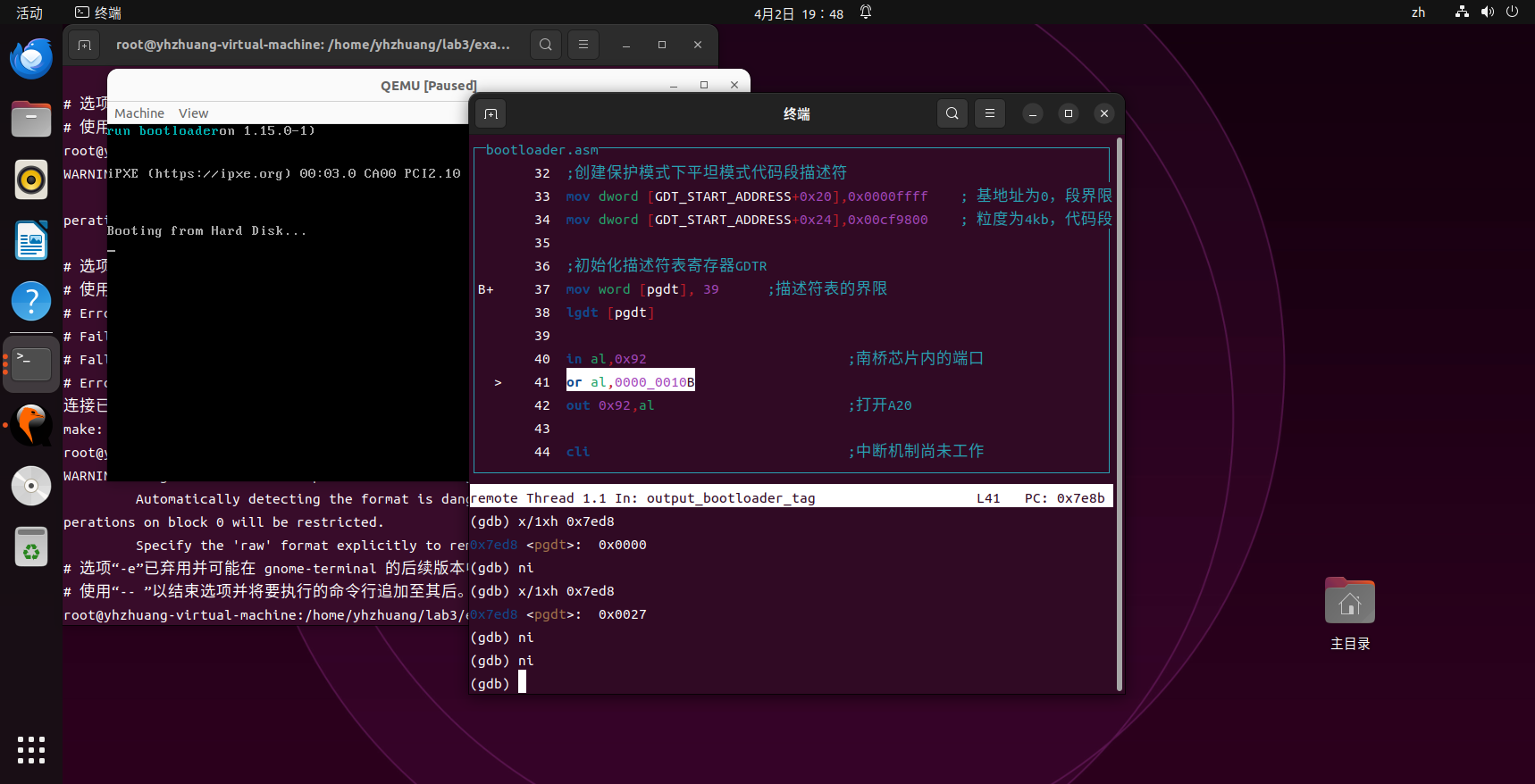
Task: Minimize the QEMU window
Action: pos(674,86)
